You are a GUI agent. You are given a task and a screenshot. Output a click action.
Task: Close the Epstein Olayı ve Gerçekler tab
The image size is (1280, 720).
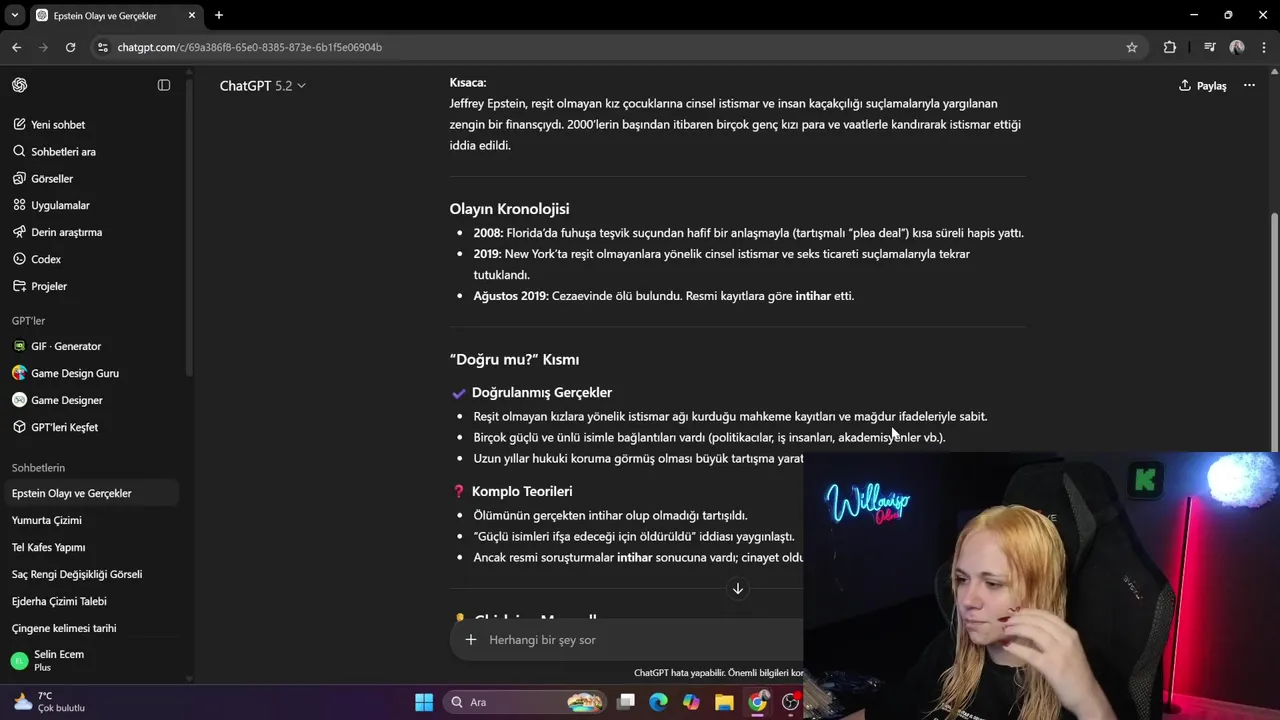(192, 15)
